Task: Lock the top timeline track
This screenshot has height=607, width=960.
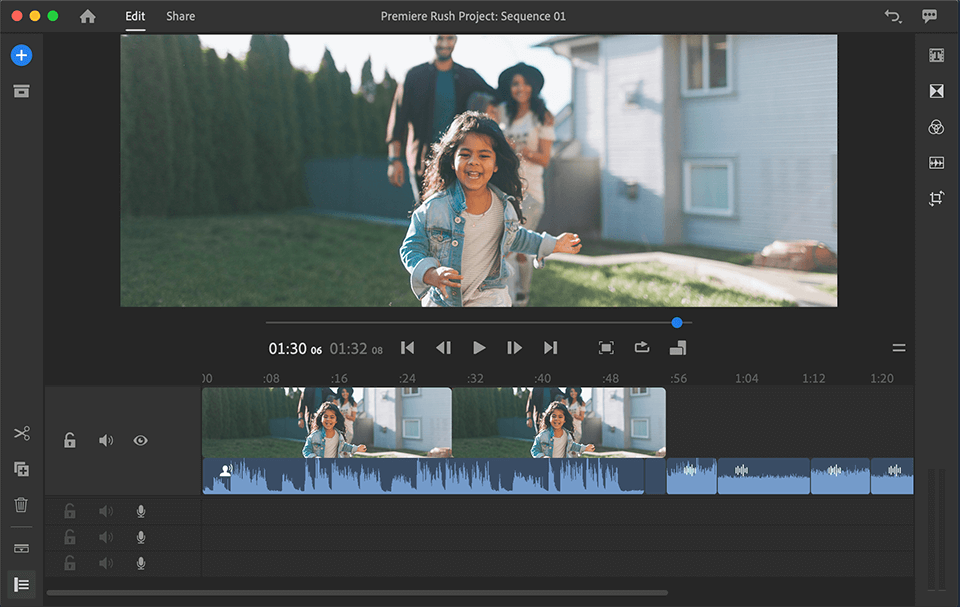Action: click(69, 440)
